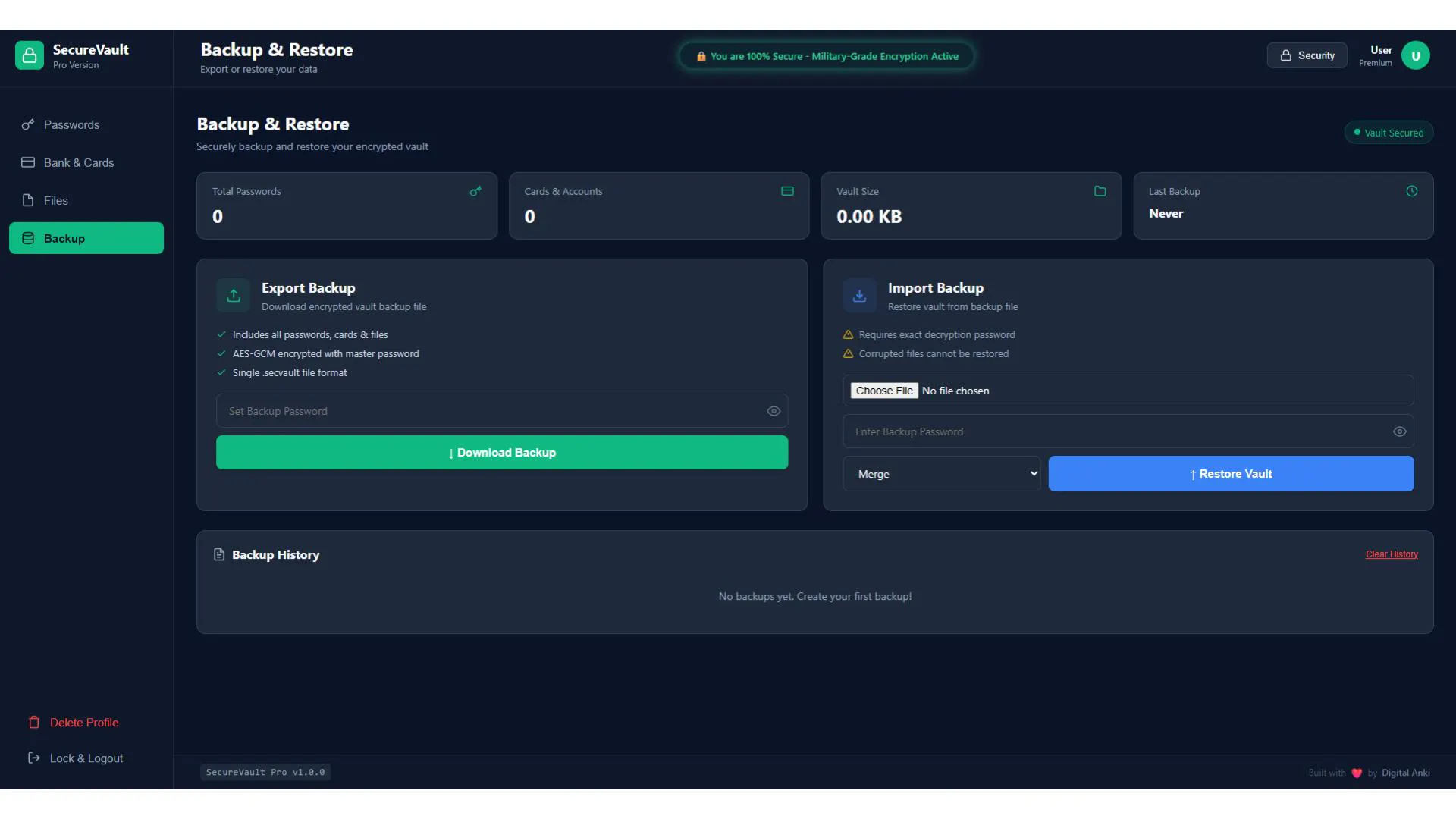Viewport: 1456px width, 819px height.
Task: Click Choose File to pick backup
Action: coord(884,391)
